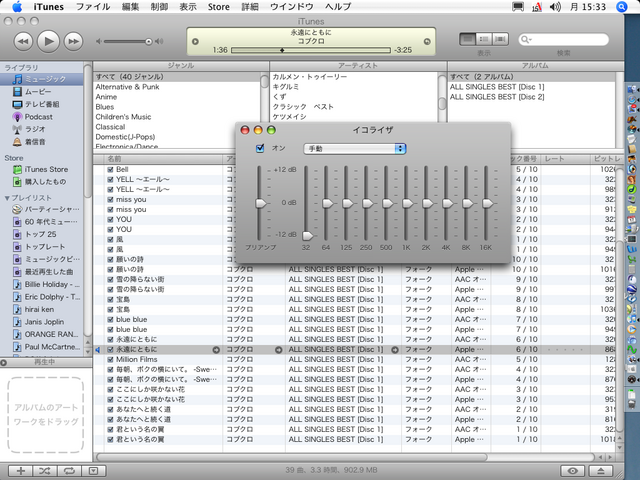Collapse the プレイリスト section triangle

coord(7,198)
